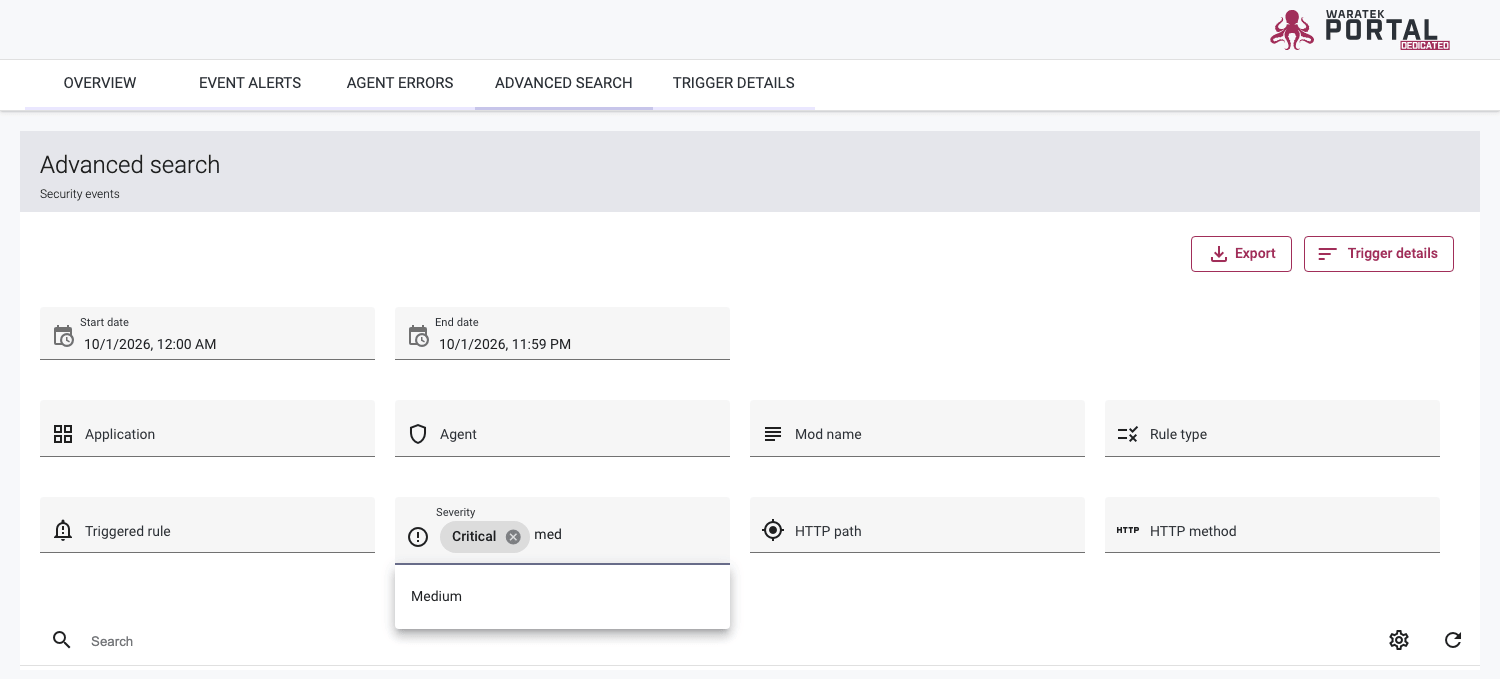Select Medium from the severity suggestions
This screenshot has width=1500, height=679.
click(x=562, y=596)
